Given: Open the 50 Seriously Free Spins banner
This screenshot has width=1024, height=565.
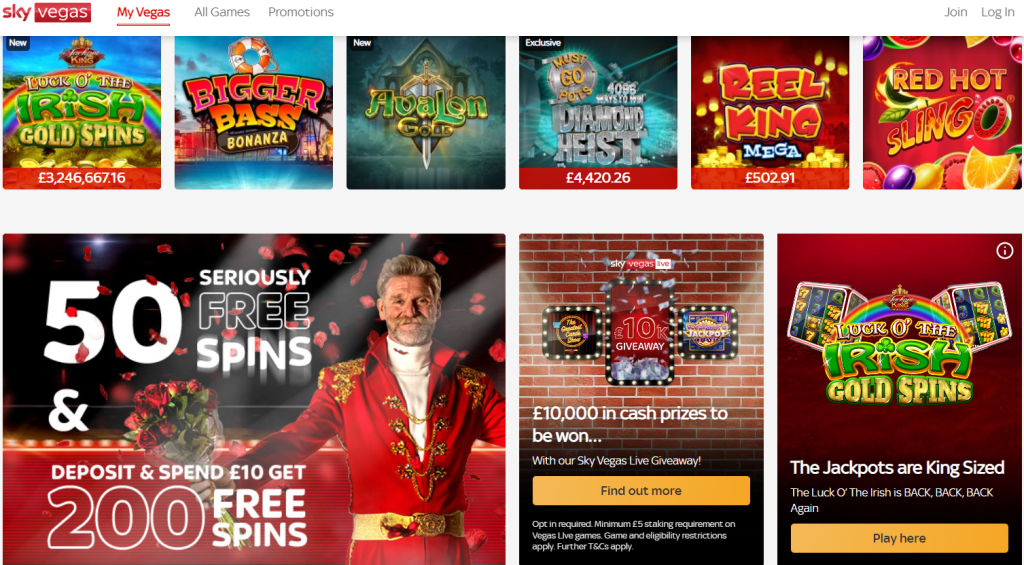Looking at the screenshot, I should 254,399.
